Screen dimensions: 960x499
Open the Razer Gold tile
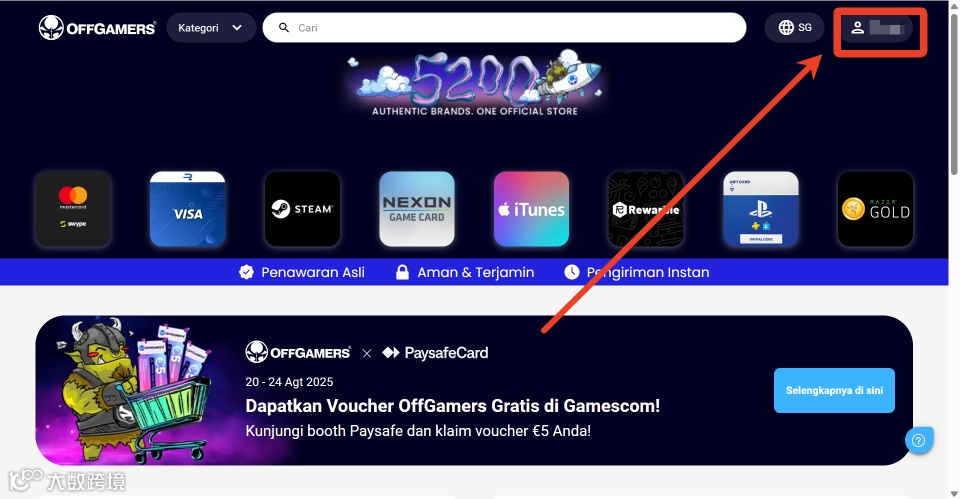point(876,209)
